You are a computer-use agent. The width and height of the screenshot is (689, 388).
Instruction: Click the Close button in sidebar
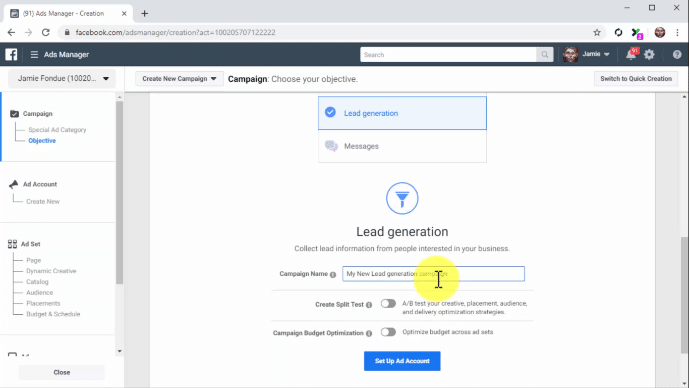tap(62, 372)
